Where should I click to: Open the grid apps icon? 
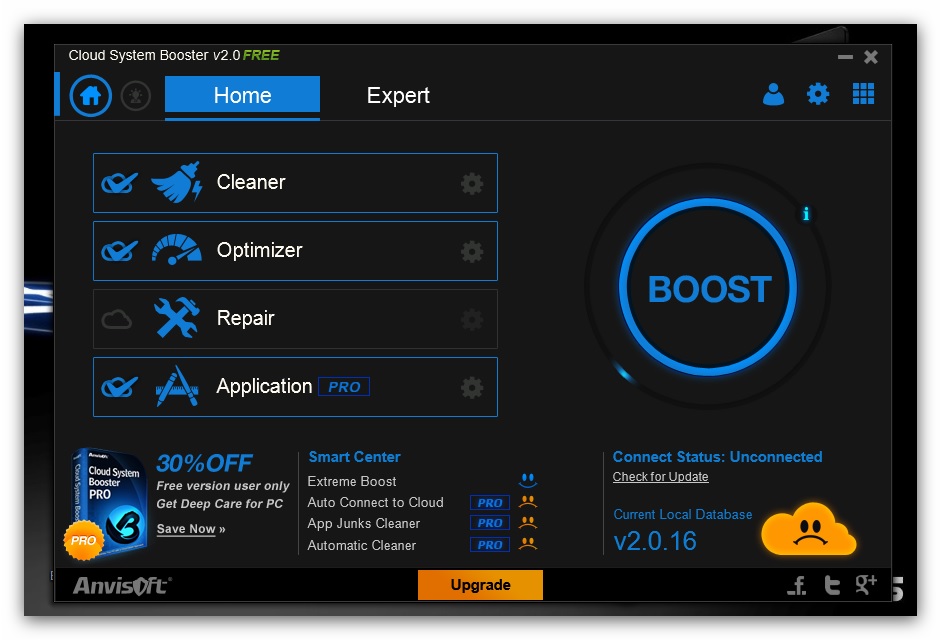864,94
